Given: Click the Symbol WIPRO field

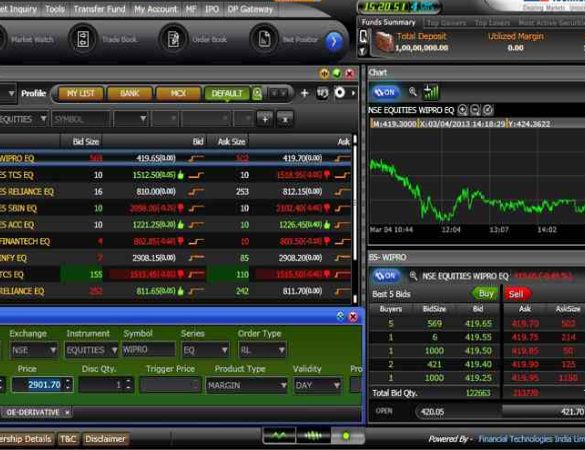Looking at the screenshot, I should [148, 350].
